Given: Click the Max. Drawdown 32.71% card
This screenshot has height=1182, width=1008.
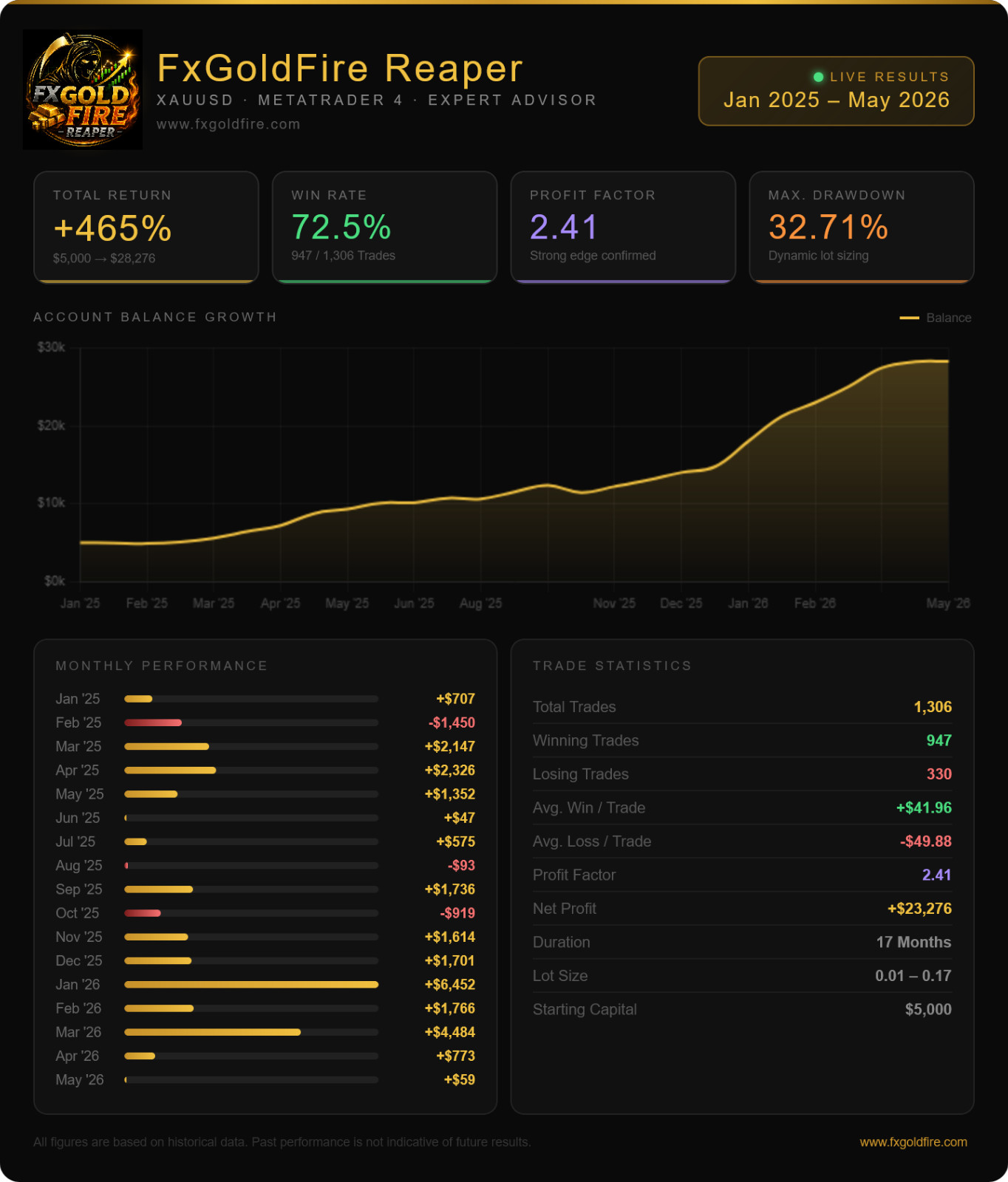Looking at the screenshot, I should click(x=862, y=228).
